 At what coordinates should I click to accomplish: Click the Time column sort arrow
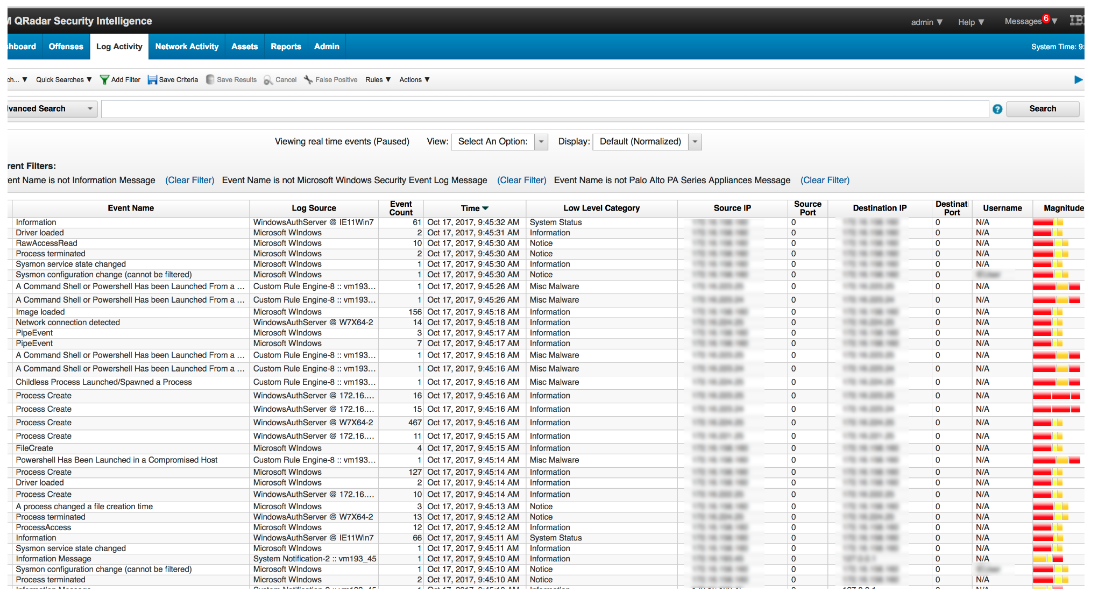[x=485, y=208]
